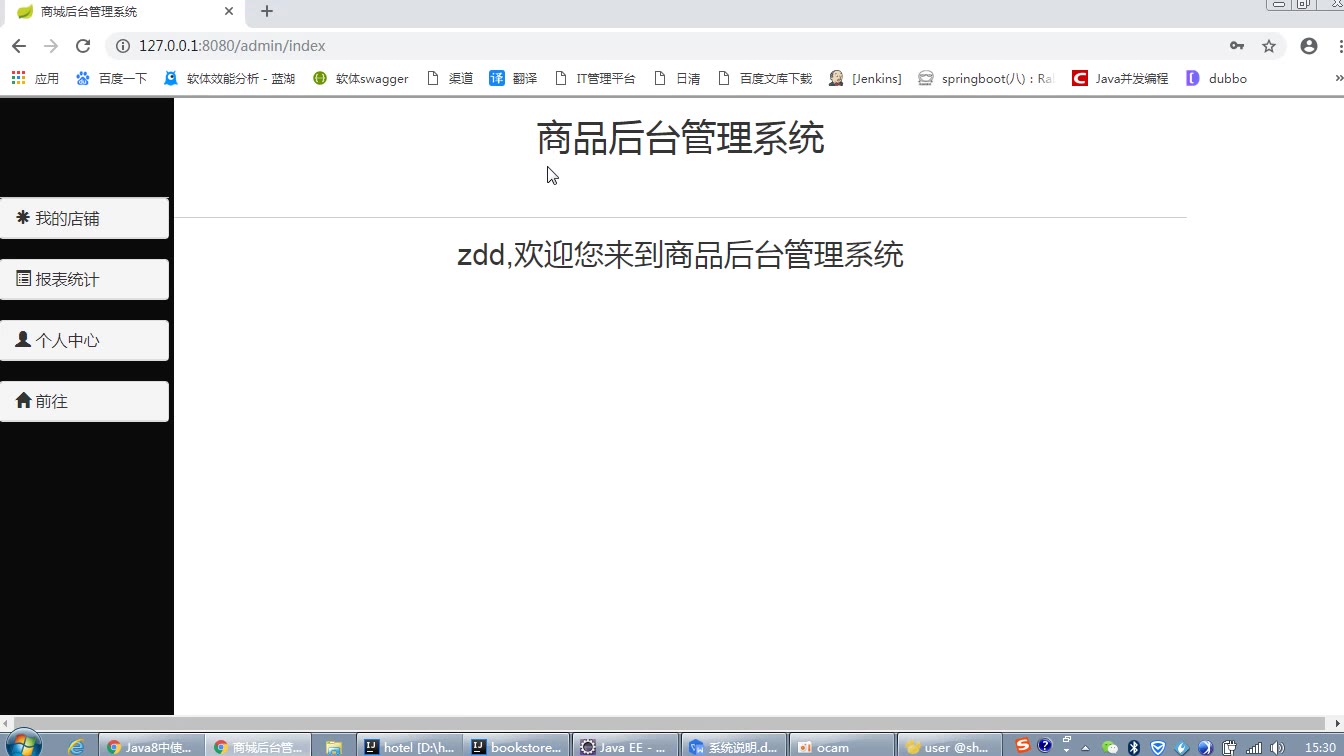Open the 软体swagger bookmark
This screenshot has width=1344, height=756.
360,78
